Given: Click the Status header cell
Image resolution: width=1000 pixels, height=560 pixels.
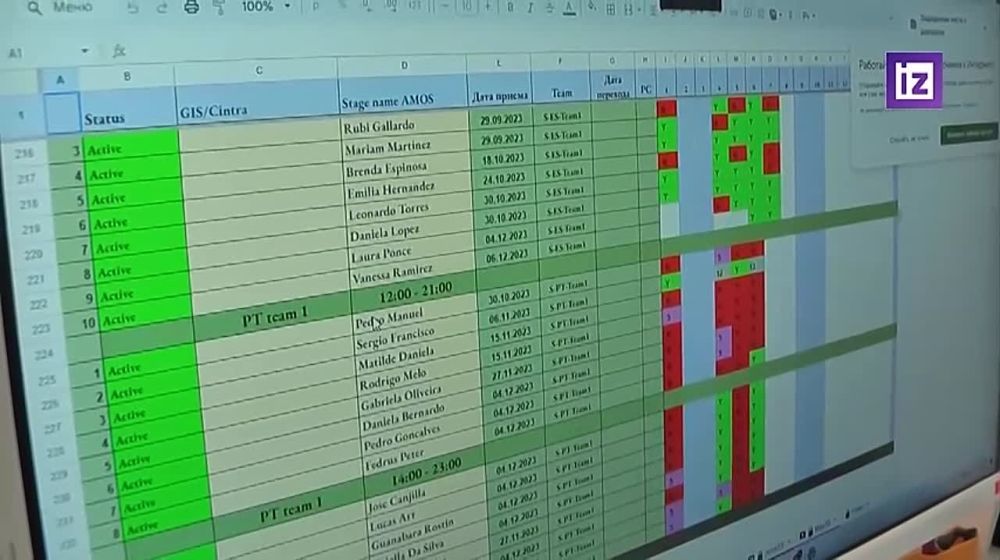Looking at the screenshot, I should [x=127, y=112].
